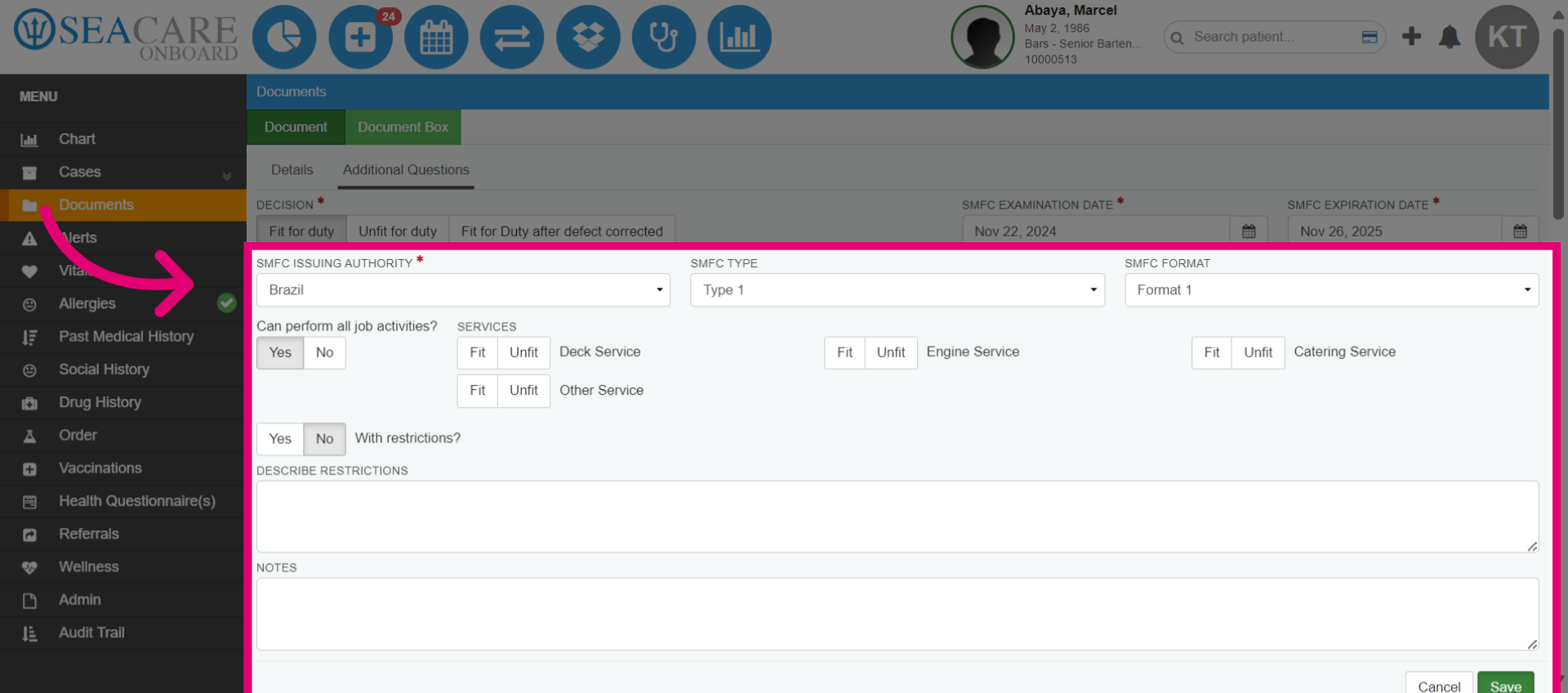Open Cases in the sidebar menu
Image resolution: width=1568 pixels, height=693 pixels.
point(123,172)
